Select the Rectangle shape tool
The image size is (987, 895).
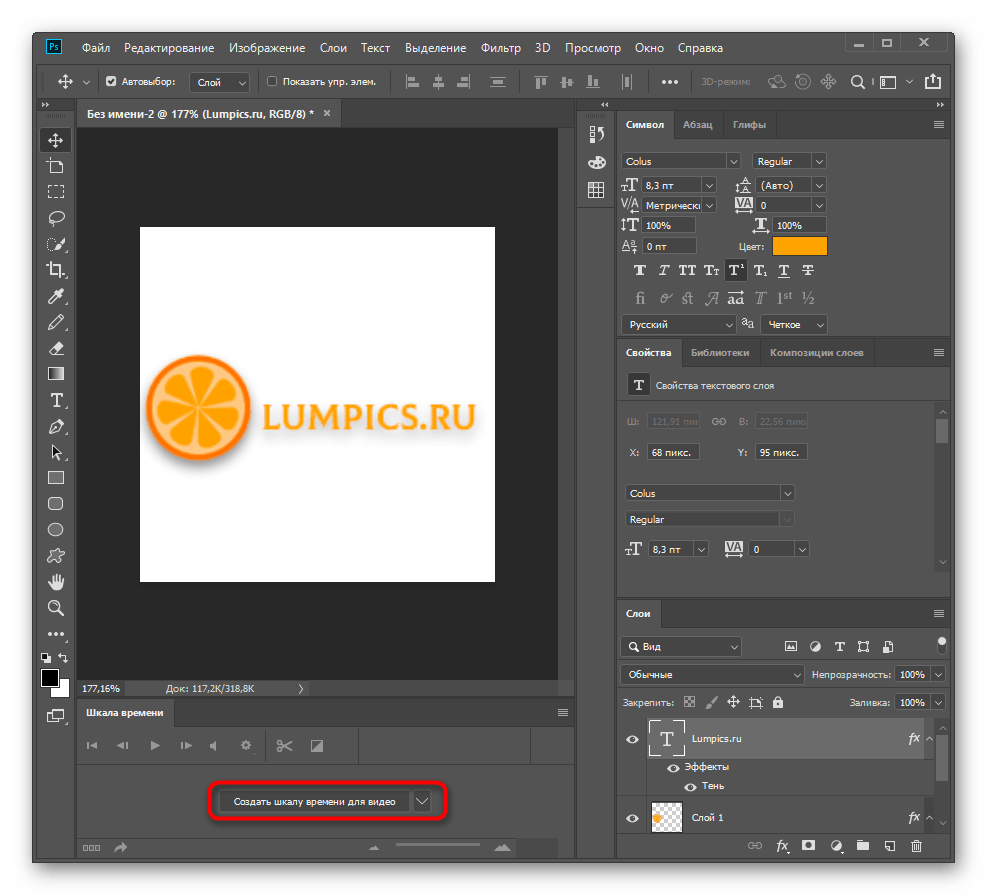point(56,478)
